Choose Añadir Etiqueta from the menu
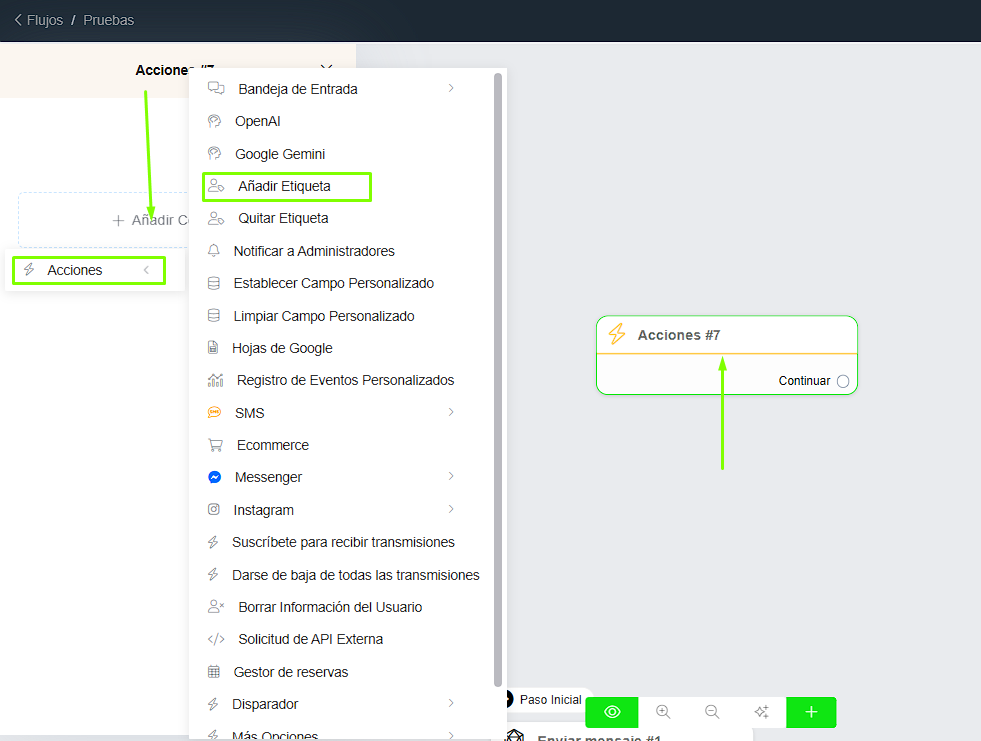Image resolution: width=981 pixels, height=741 pixels. [285, 186]
